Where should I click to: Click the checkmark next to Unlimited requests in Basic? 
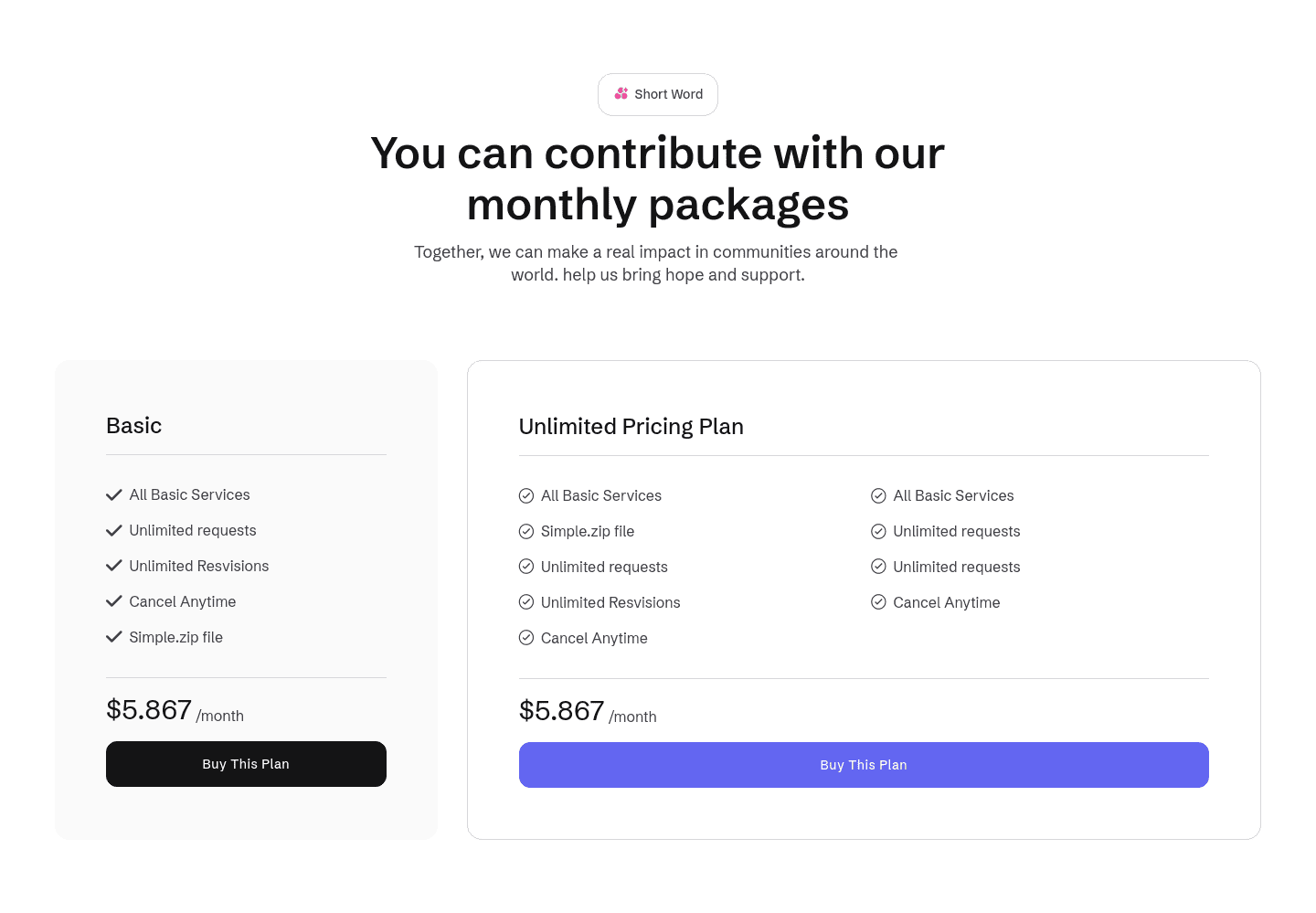(x=113, y=530)
